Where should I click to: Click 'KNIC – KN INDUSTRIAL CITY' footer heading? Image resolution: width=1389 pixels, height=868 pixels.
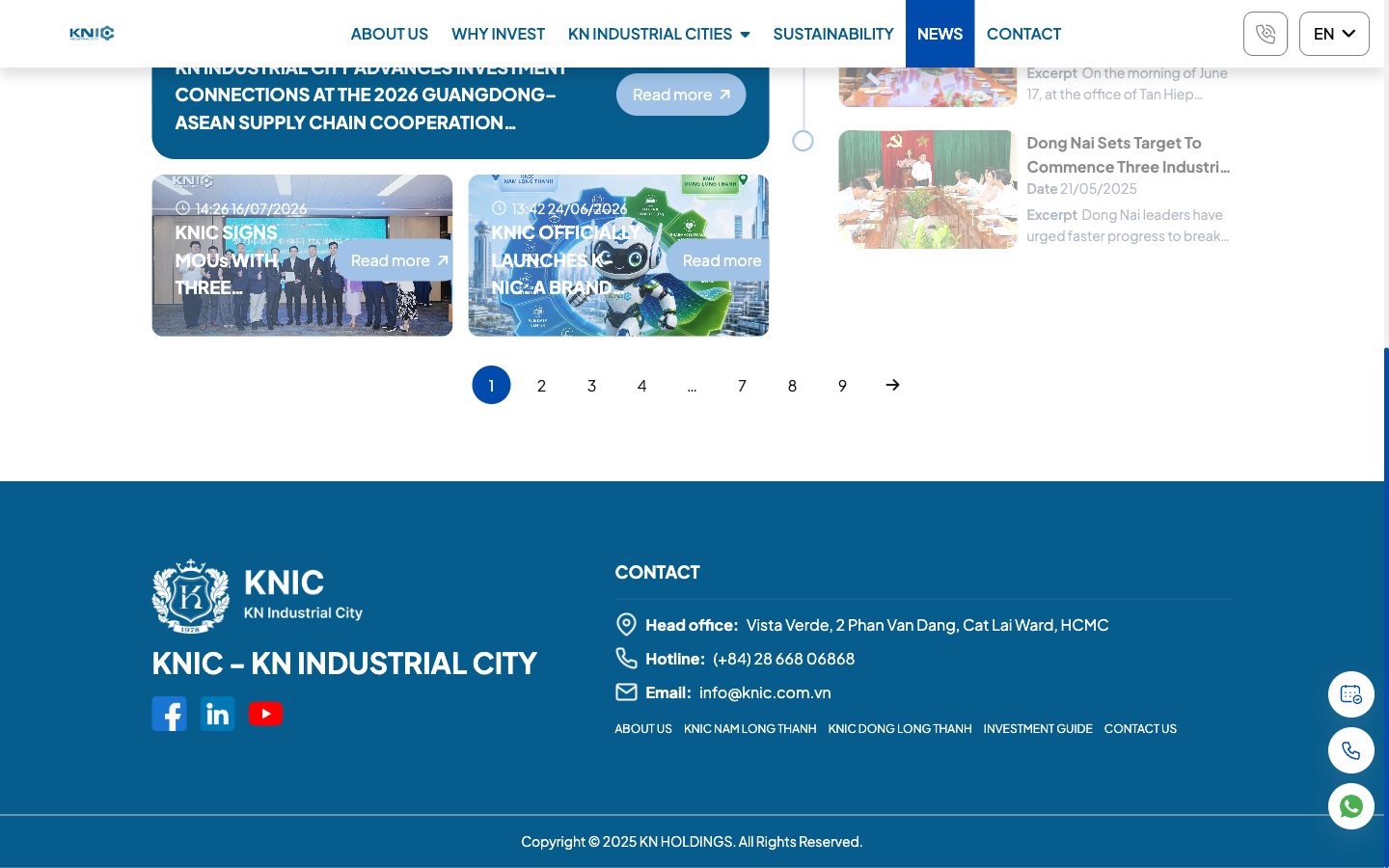[x=344, y=664]
